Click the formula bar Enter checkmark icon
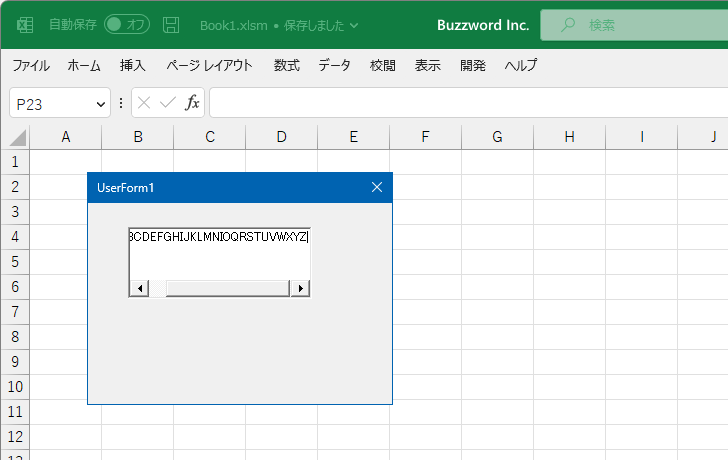Image resolution: width=728 pixels, height=460 pixels. (x=168, y=102)
